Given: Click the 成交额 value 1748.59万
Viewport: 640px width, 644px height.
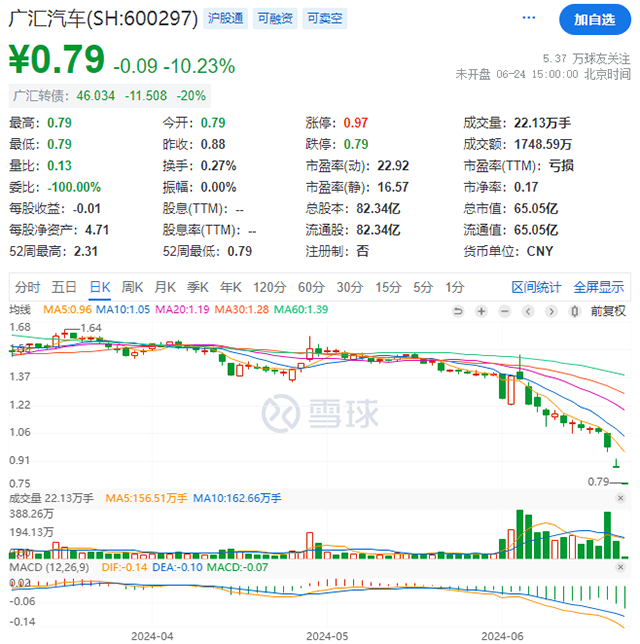Looking at the screenshot, I should pos(543,144).
